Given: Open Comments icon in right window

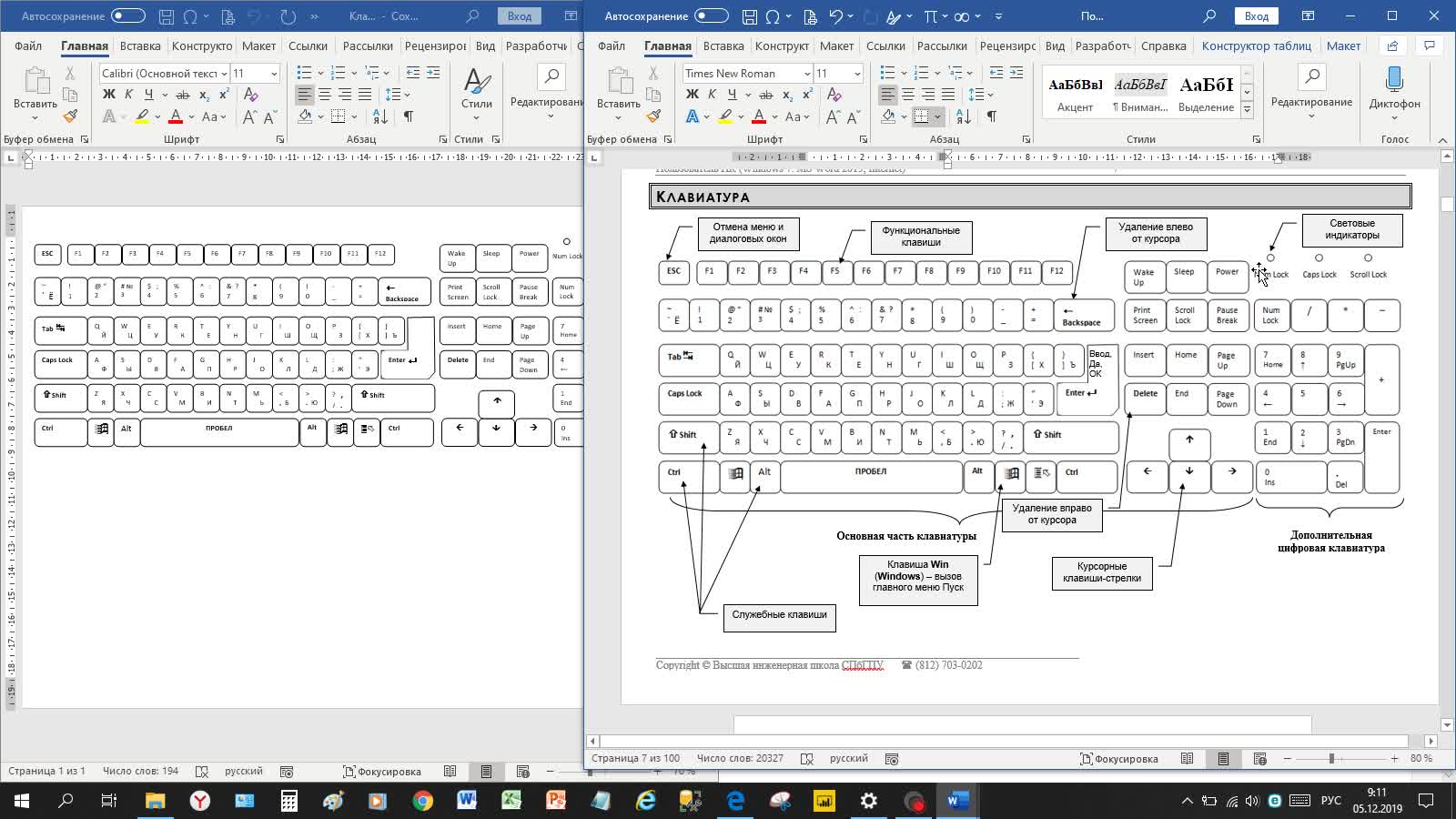Looking at the screenshot, I should click(x=1430, y=45).
